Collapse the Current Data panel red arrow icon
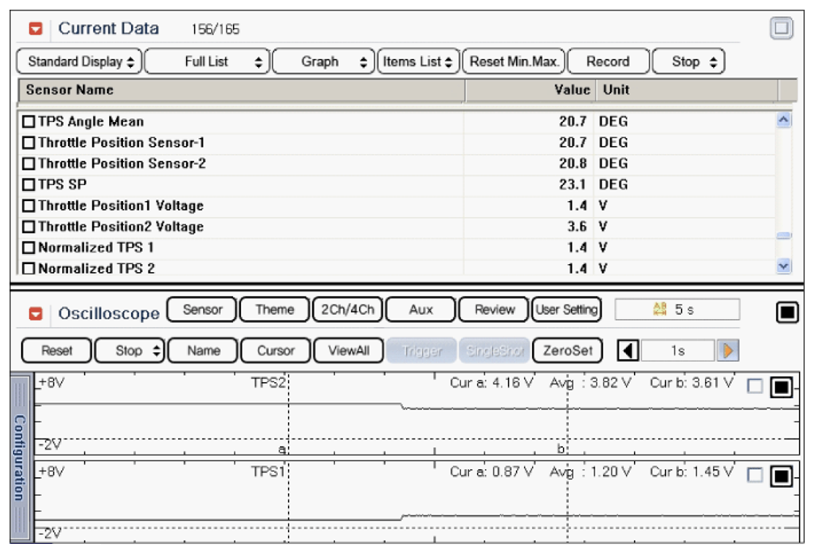Image resolution: width=814 pixels, height=554 pixels. click(36, 29)
